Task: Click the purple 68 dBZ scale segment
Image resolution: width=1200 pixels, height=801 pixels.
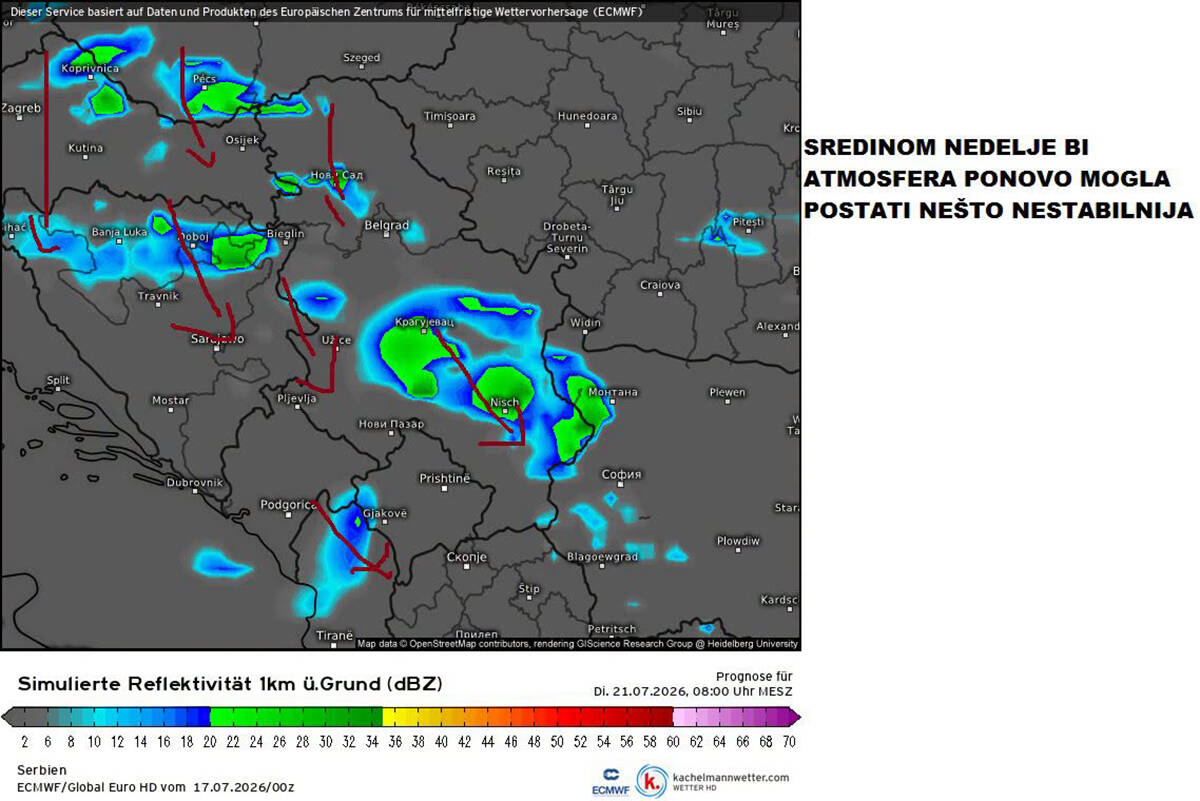Action: point(767,716)
